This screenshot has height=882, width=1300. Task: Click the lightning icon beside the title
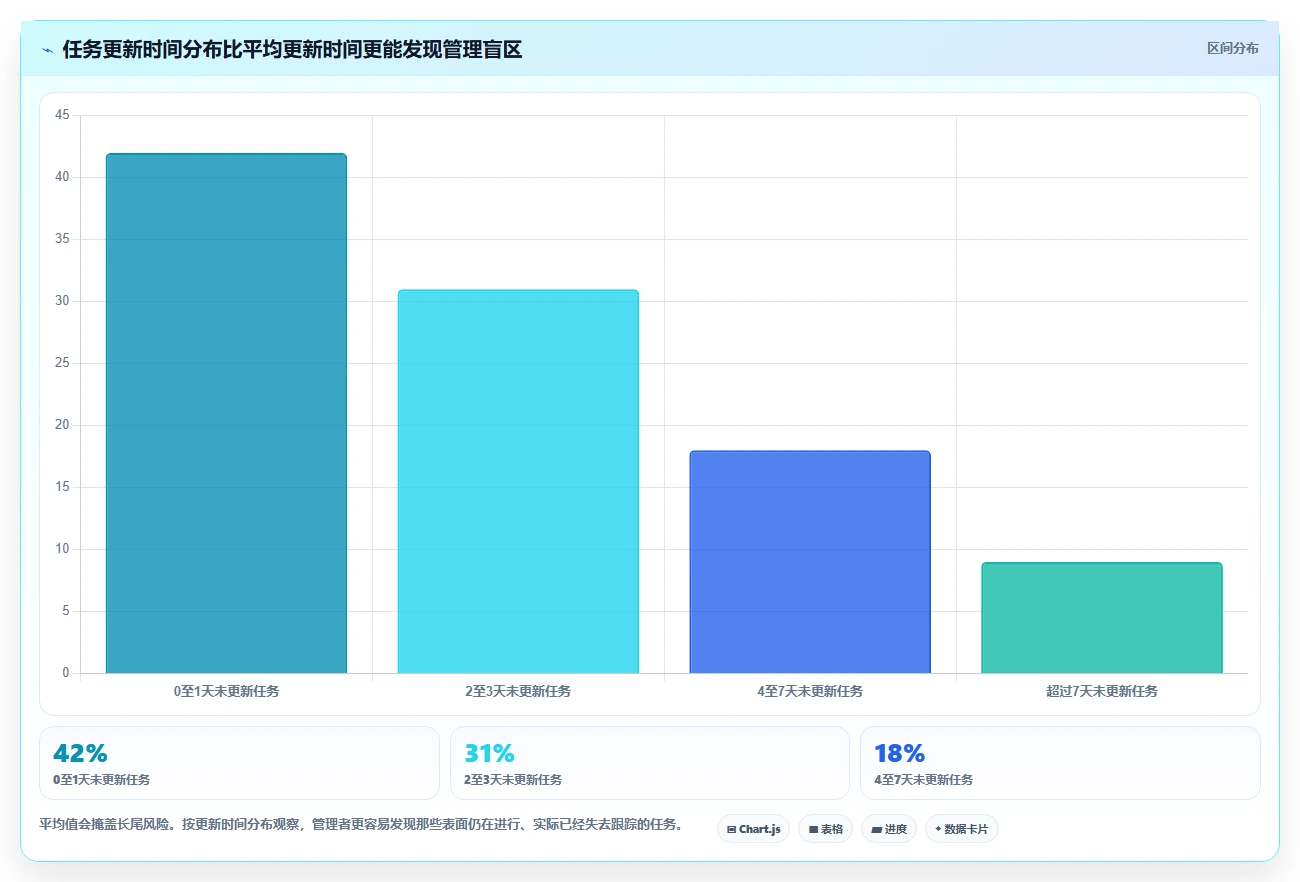[47, 49]
